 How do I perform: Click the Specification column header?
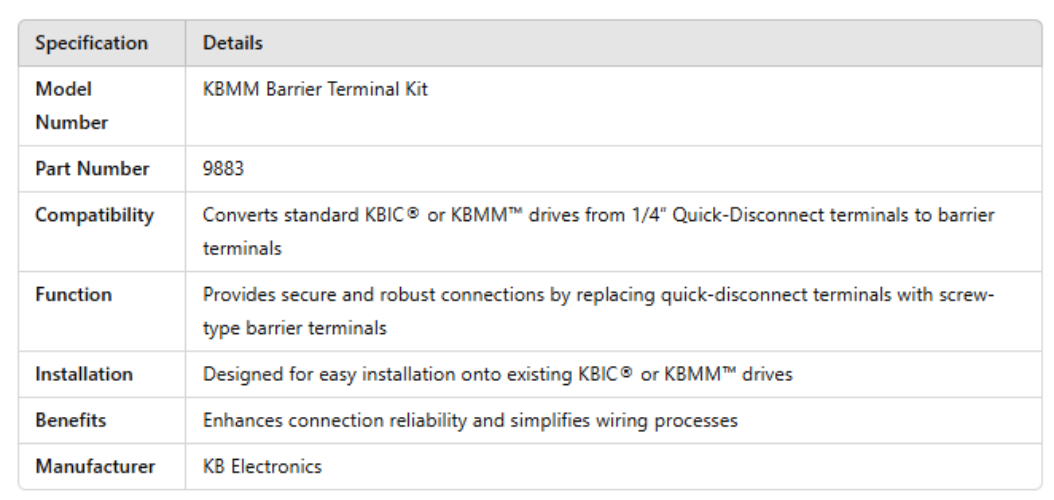91,43
